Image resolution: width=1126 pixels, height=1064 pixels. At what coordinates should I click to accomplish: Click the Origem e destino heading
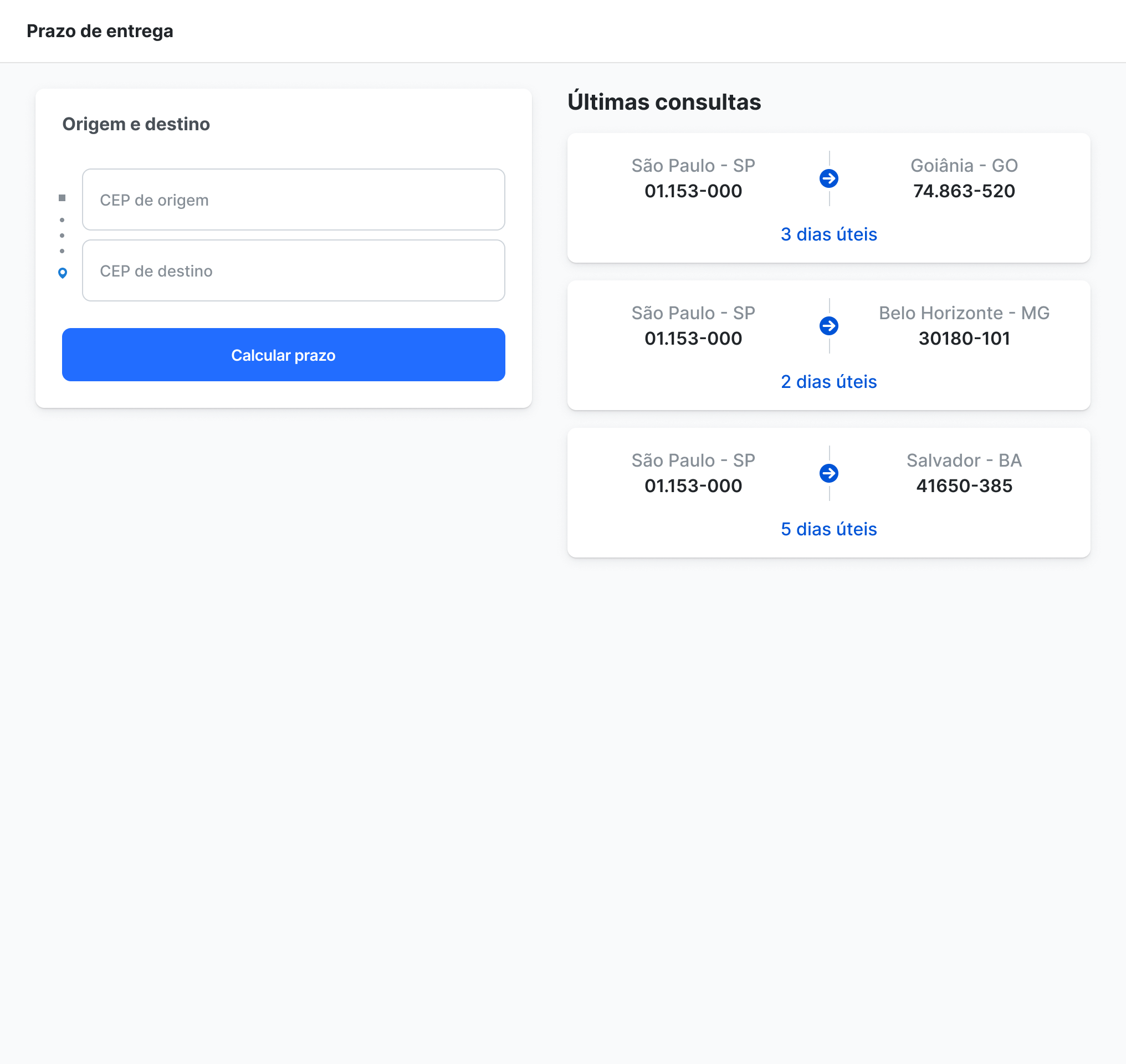click(x=136, y=124)
